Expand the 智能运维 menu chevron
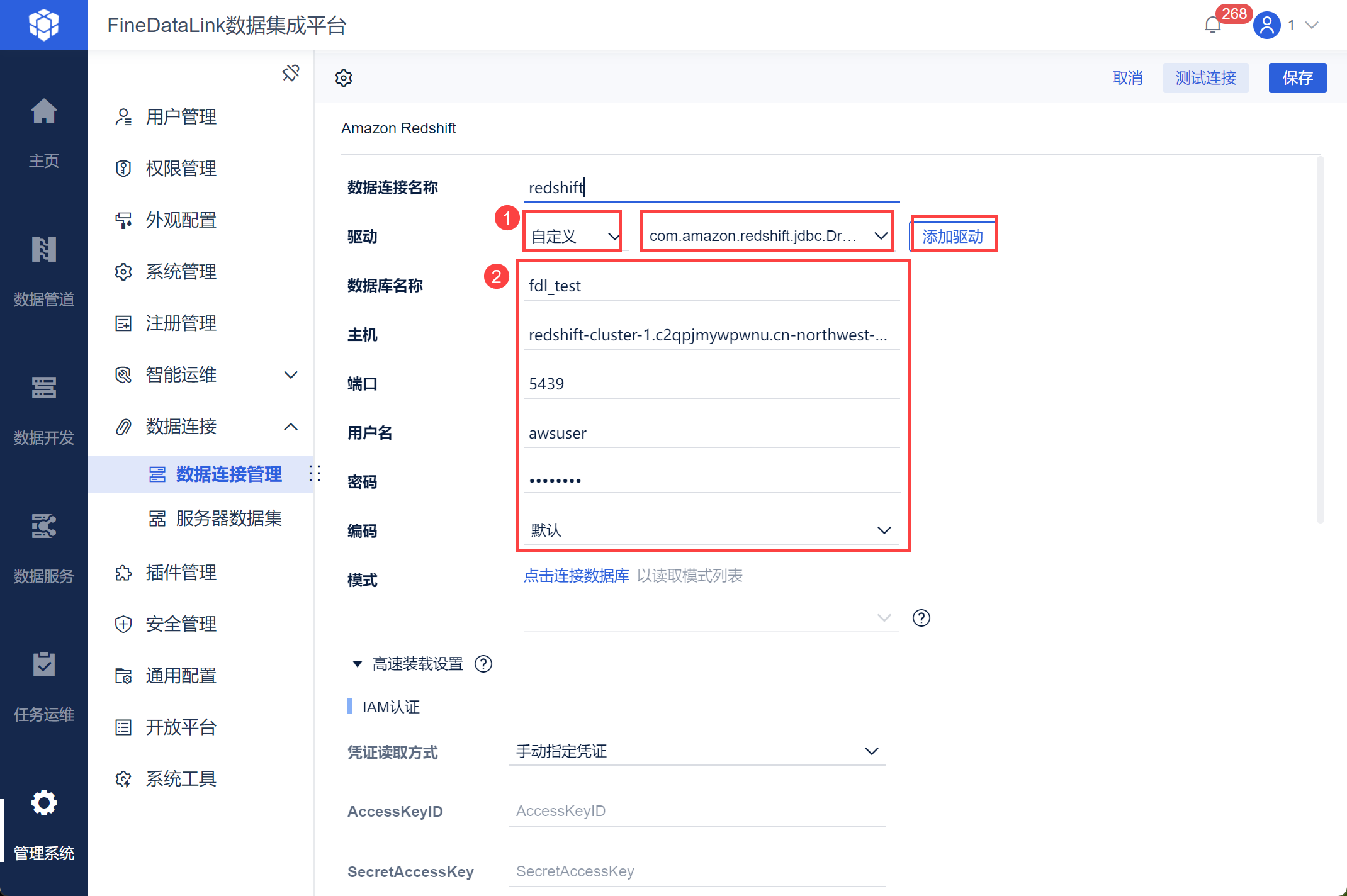The image size is (1347, 896). [x=290, y=375]
